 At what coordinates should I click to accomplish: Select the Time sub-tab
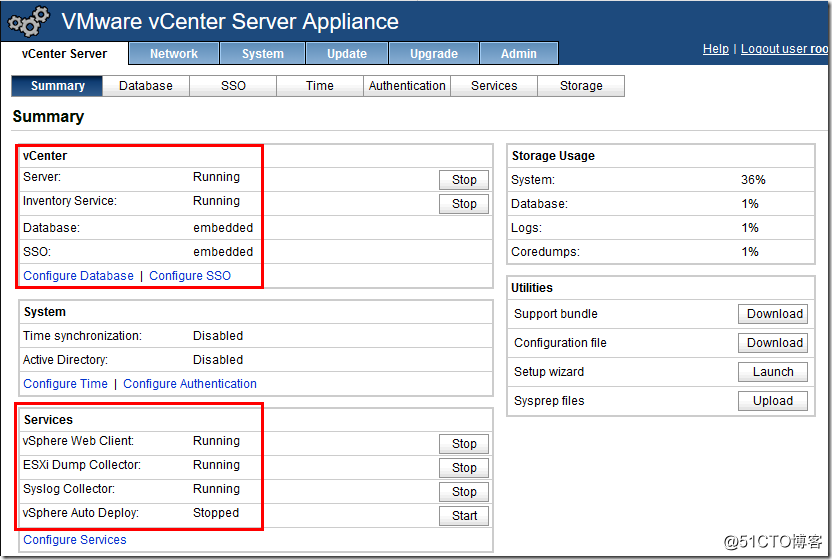(x=320, y=86)
